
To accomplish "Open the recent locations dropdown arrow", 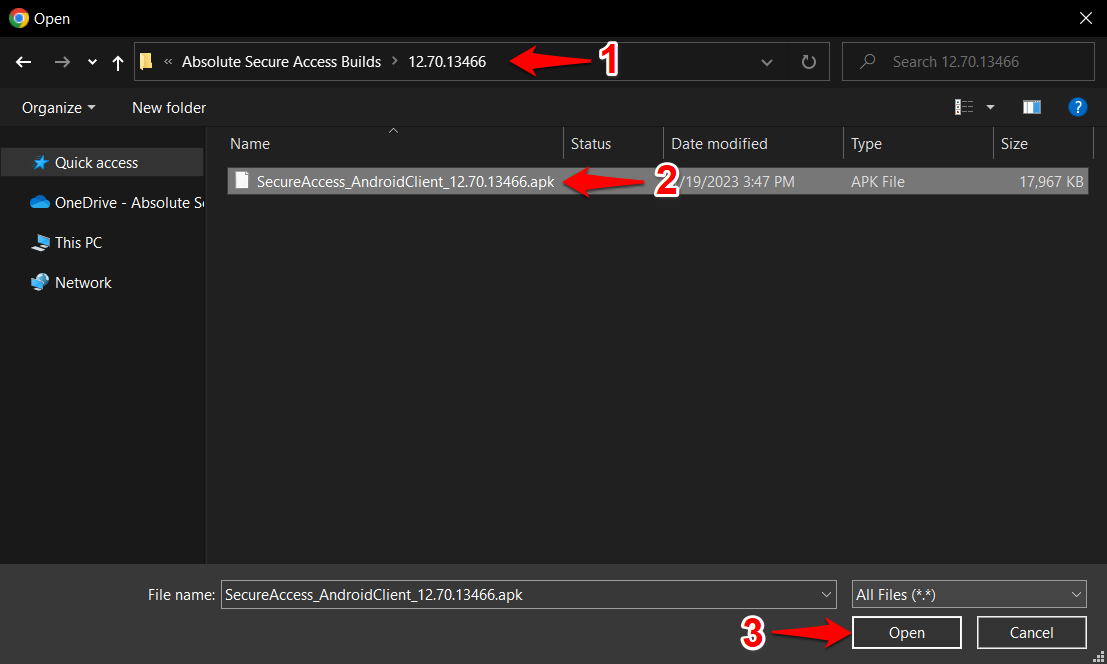I will click(x=92, y=62).
